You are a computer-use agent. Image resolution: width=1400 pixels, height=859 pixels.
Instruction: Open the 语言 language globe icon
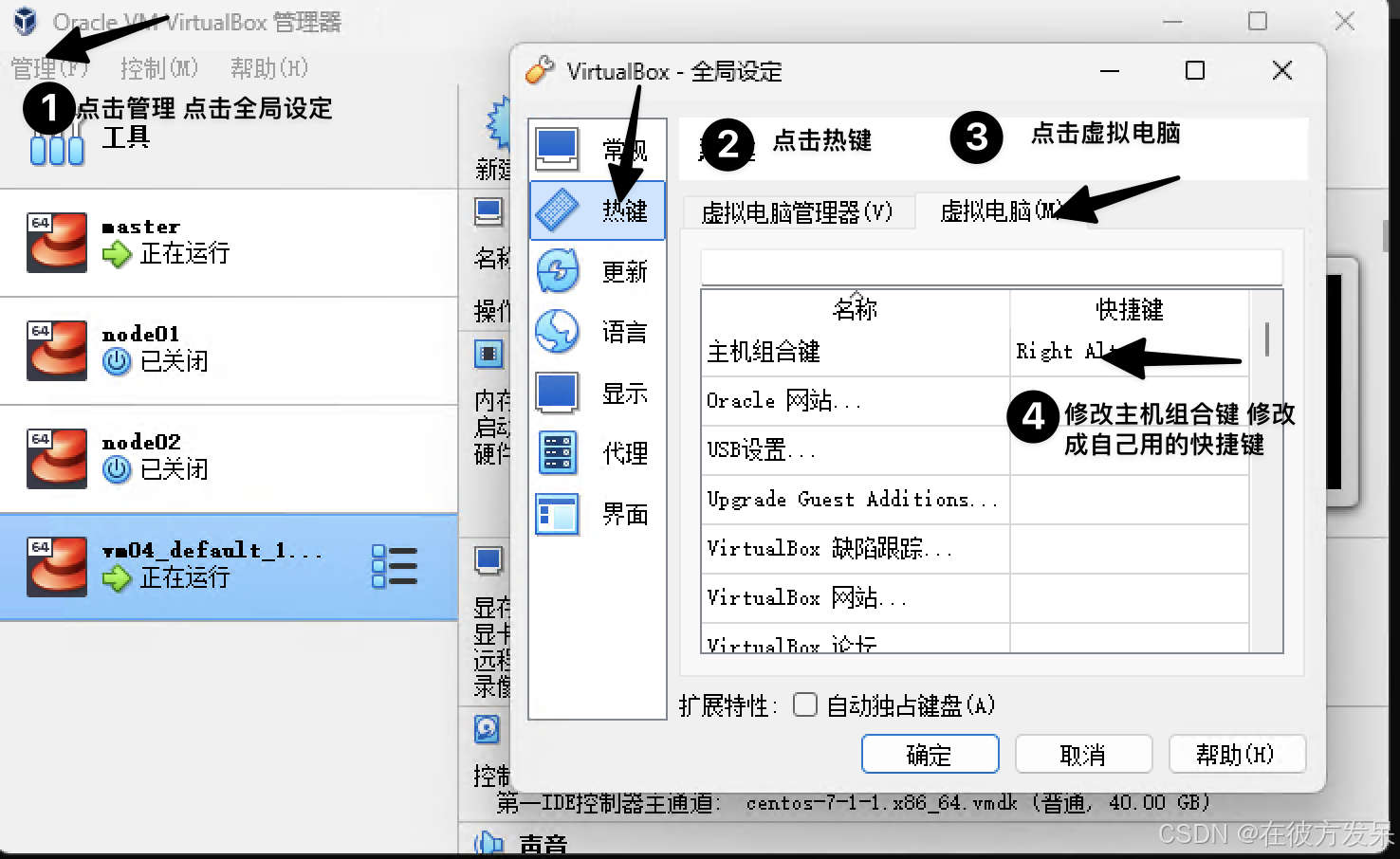[557, 332]
